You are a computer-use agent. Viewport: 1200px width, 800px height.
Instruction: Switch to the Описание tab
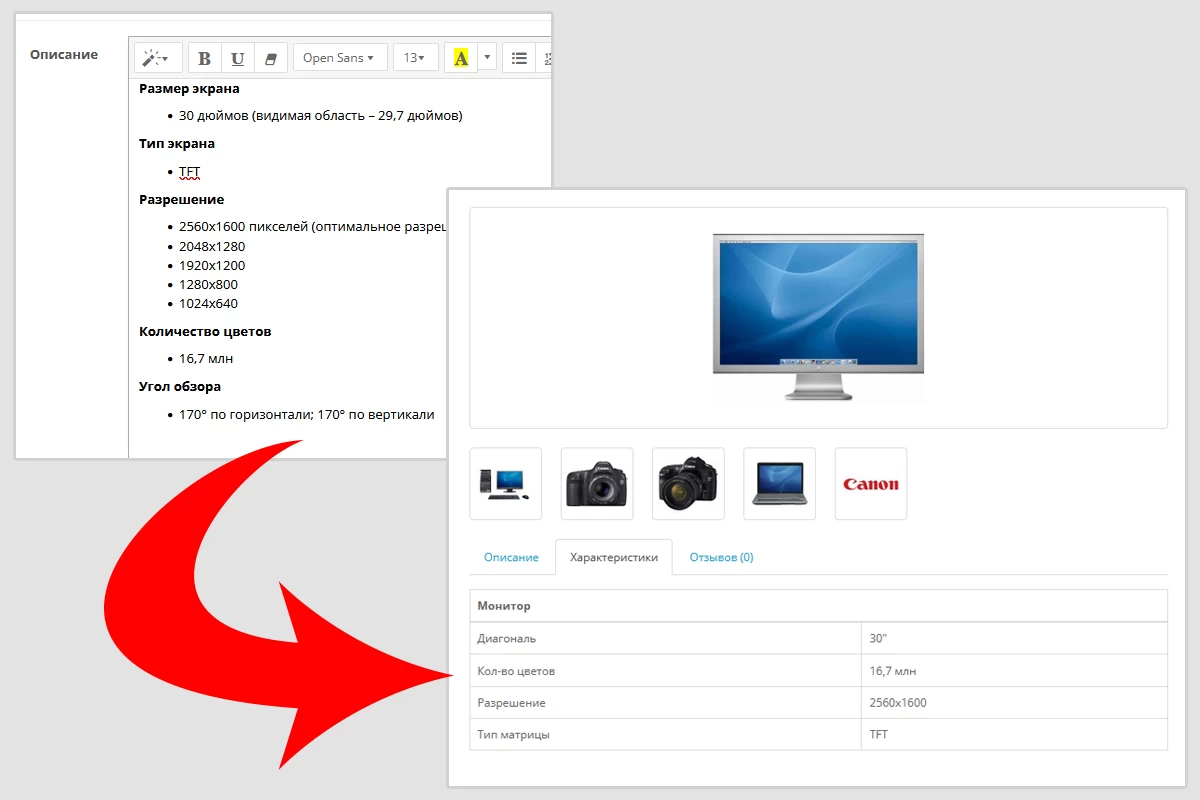(511, 557)
